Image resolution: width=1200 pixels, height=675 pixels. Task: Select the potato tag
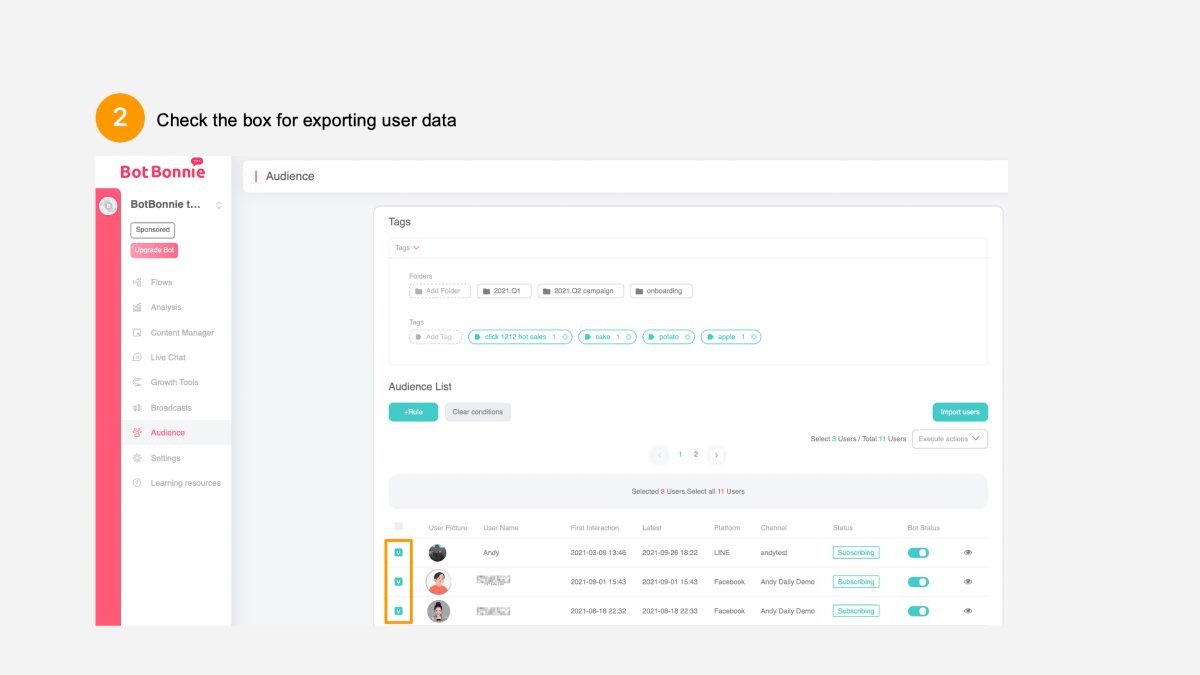pyautogui.click(x=668, y=337)
